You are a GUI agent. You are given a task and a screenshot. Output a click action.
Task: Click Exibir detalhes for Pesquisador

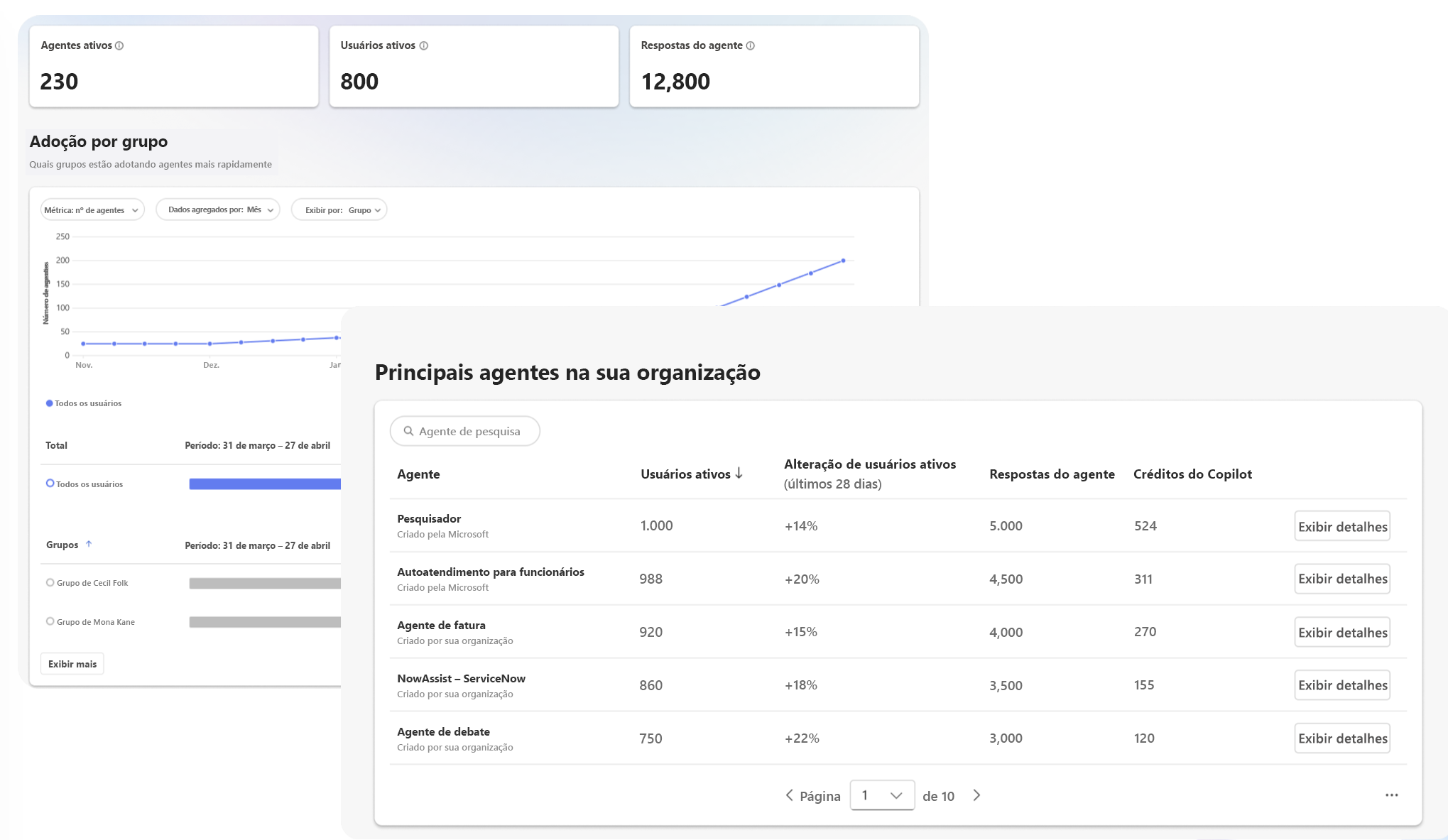tap(1342, 526)
